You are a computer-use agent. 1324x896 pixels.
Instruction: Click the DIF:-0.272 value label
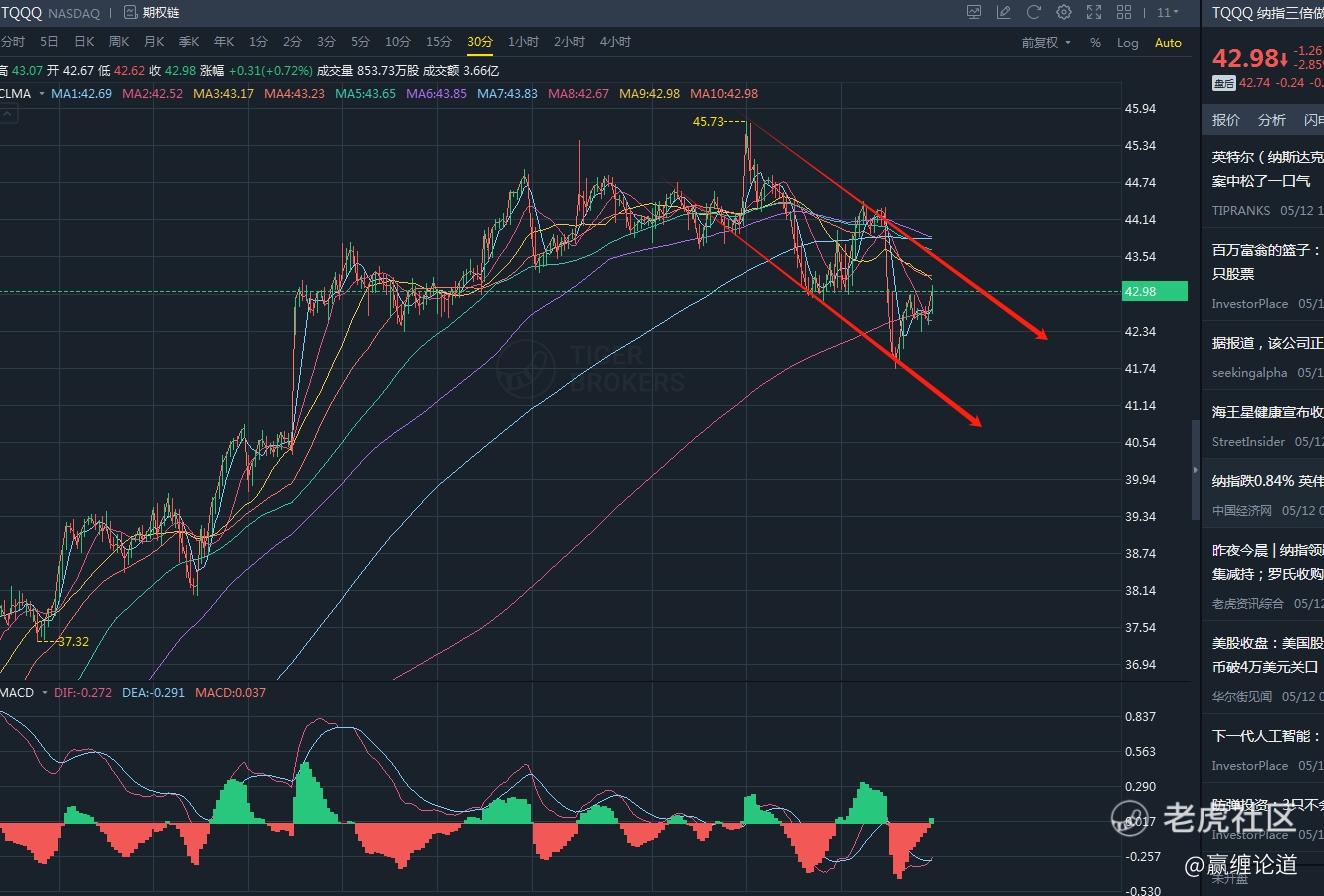(x=83, y=692)
